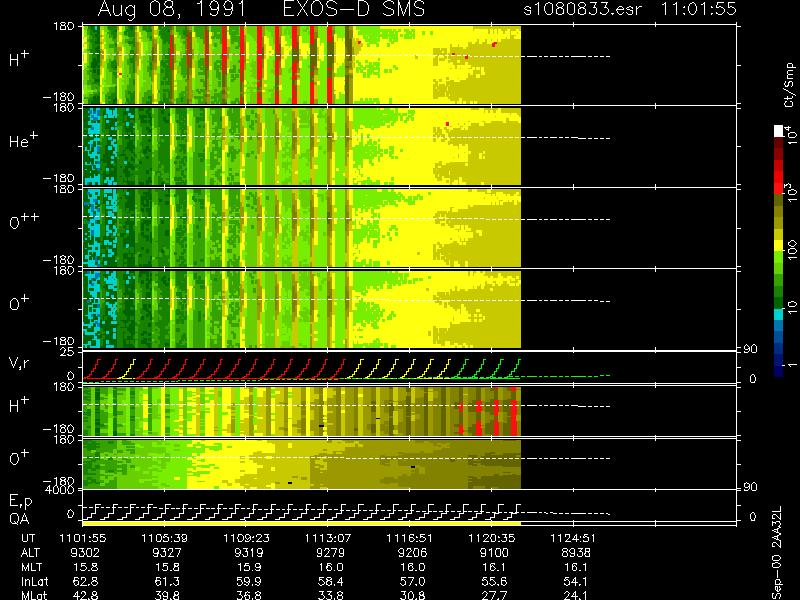
Task: Click the "MLT" row header
Action: click(31, 567)
